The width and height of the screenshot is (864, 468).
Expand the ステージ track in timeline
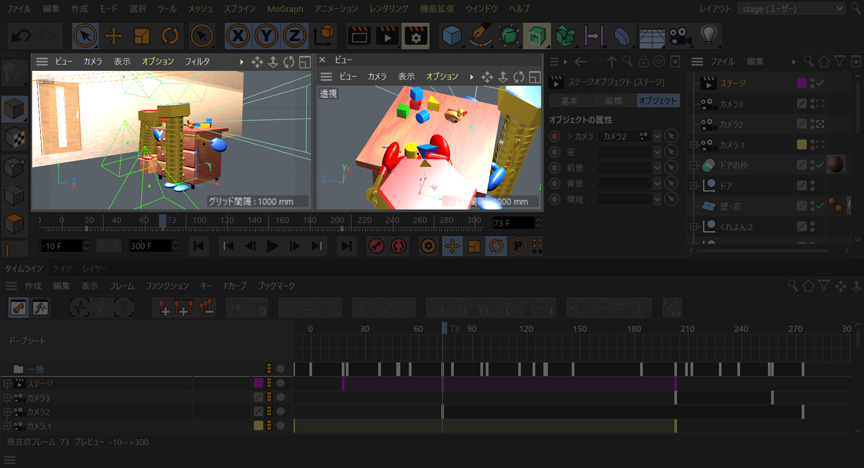click(7, 383)
